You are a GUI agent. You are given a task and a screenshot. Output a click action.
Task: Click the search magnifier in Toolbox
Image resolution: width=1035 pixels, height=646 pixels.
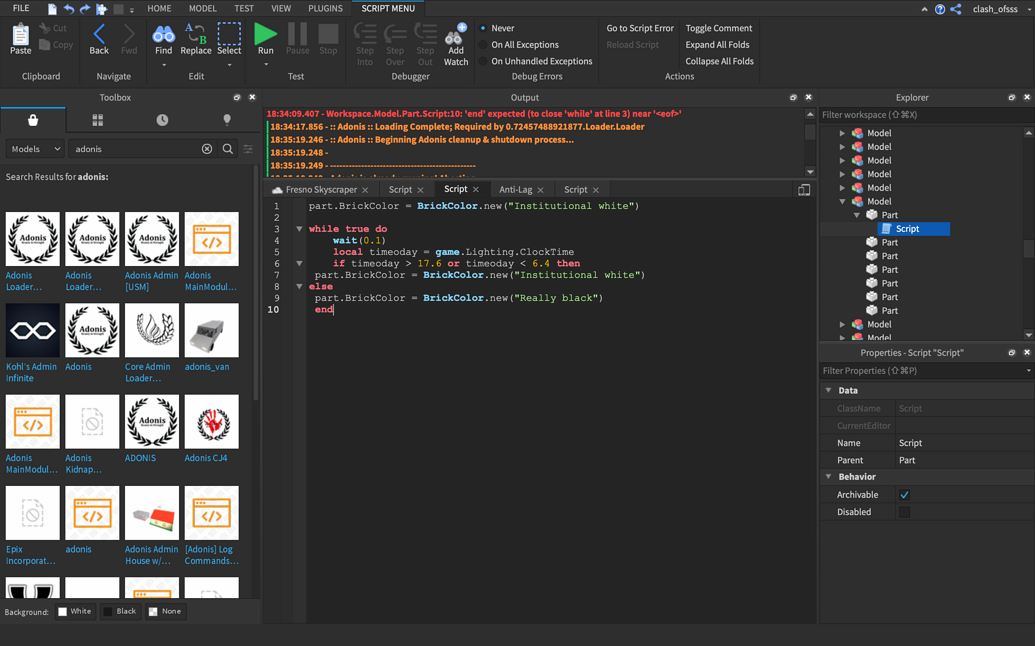tap(228, 149)
